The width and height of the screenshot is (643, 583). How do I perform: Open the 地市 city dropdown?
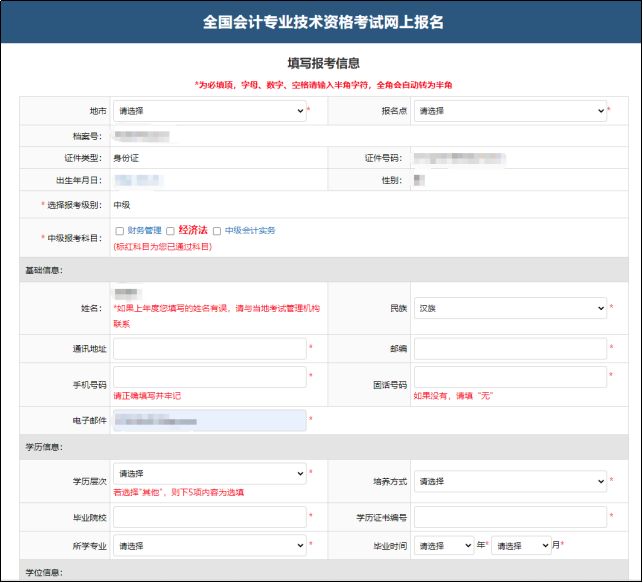click(209, 111)
